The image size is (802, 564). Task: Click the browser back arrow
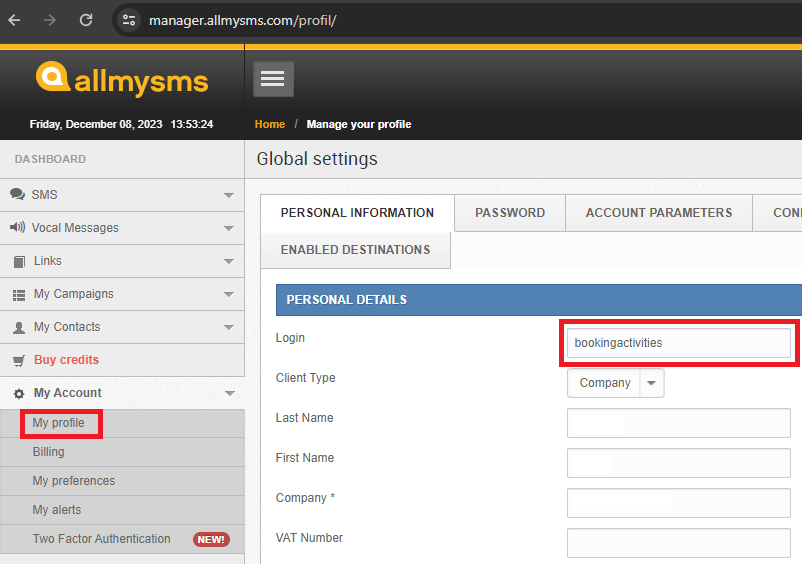14,20
